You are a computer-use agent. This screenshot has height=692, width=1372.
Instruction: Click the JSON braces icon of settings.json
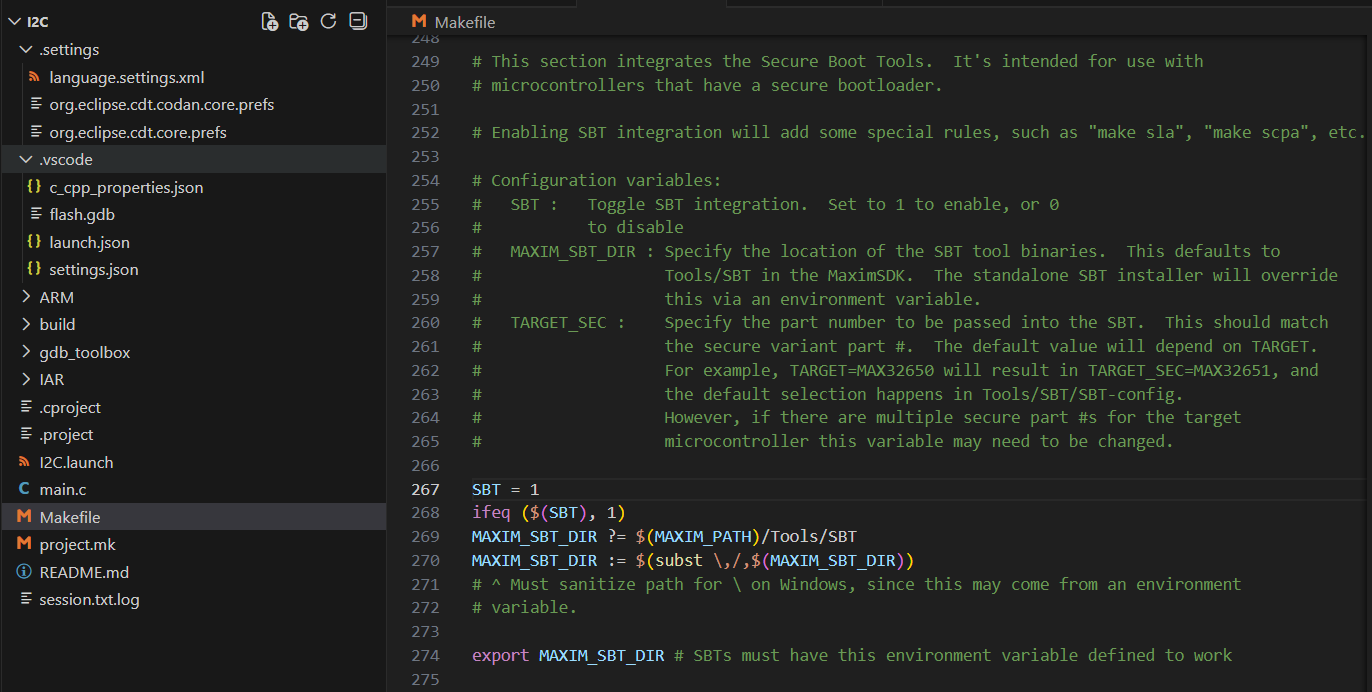34,269
